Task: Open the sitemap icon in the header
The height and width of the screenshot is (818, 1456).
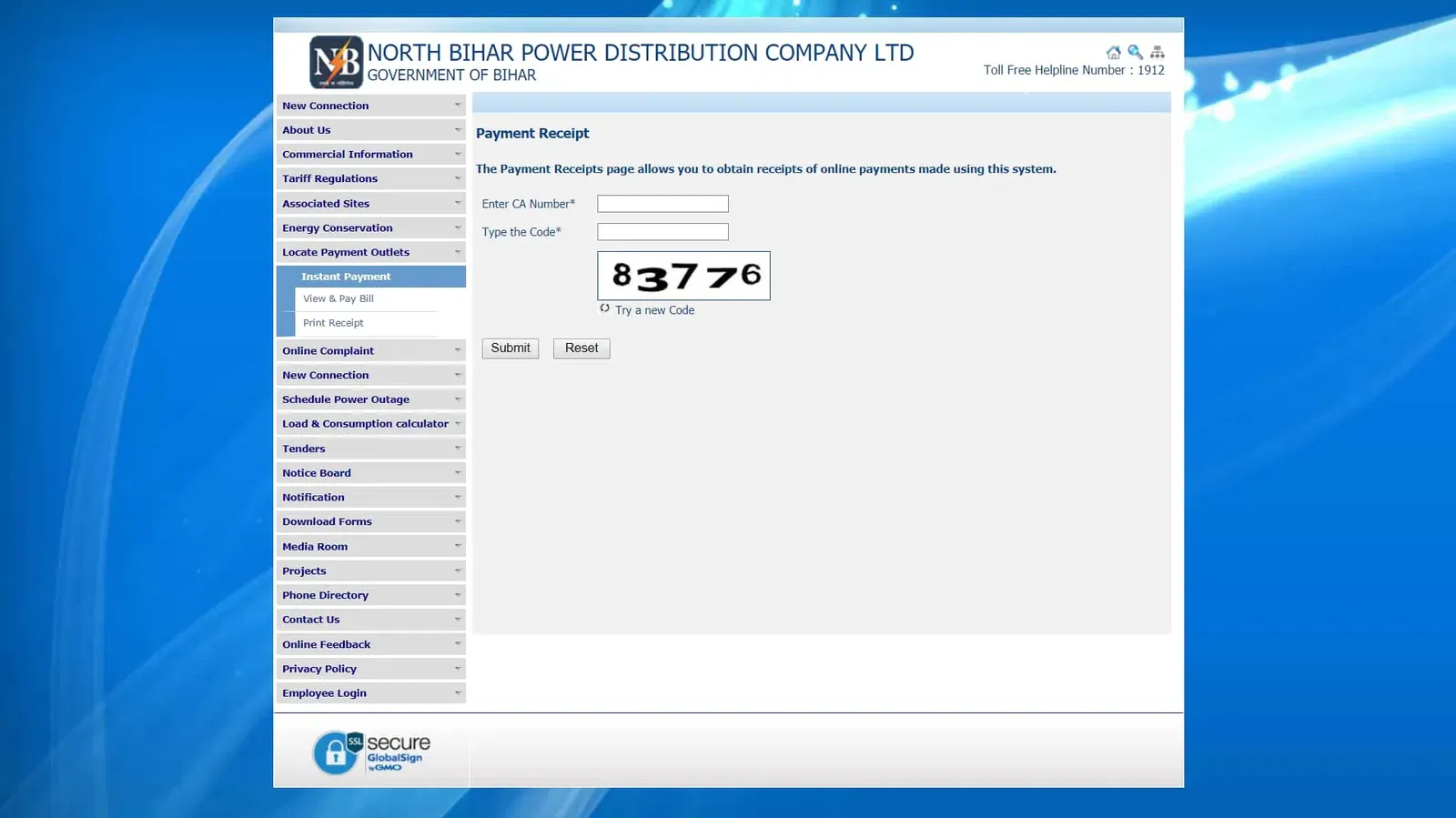Action: [x=1157, y=53]
